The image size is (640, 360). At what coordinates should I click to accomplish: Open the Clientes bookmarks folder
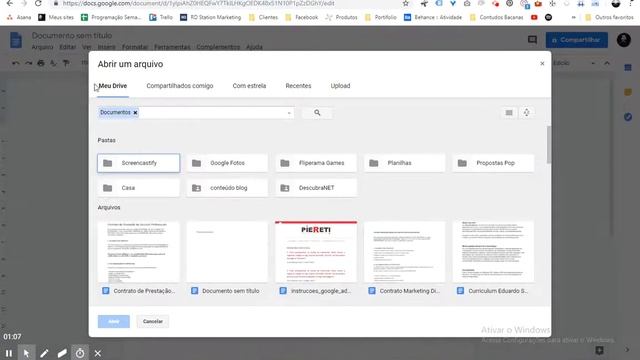(263, 18)
